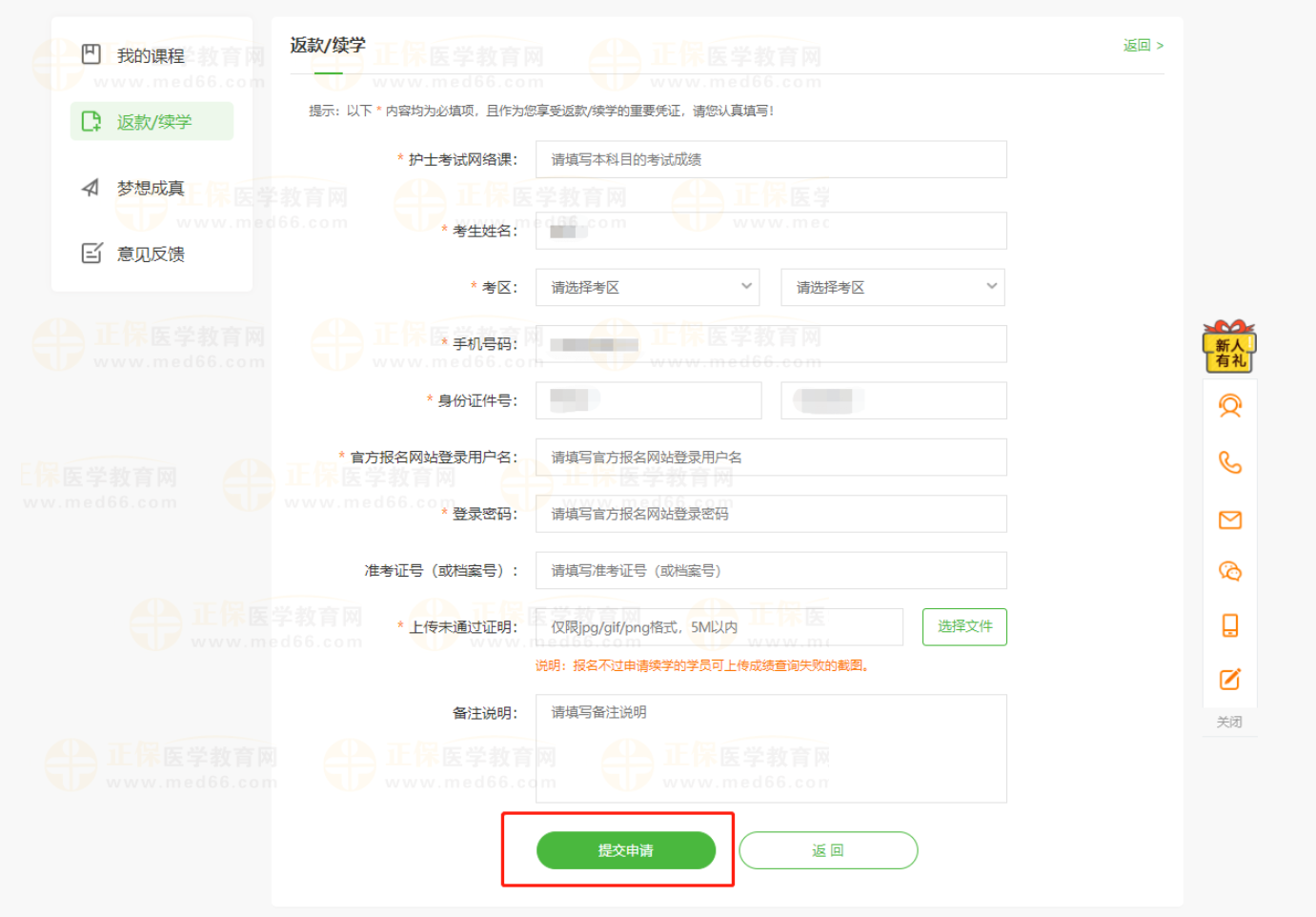This screenshot has height=917, width=1316.
Task: Click the customer service headset icon
Action: (x=1229, y=407)
